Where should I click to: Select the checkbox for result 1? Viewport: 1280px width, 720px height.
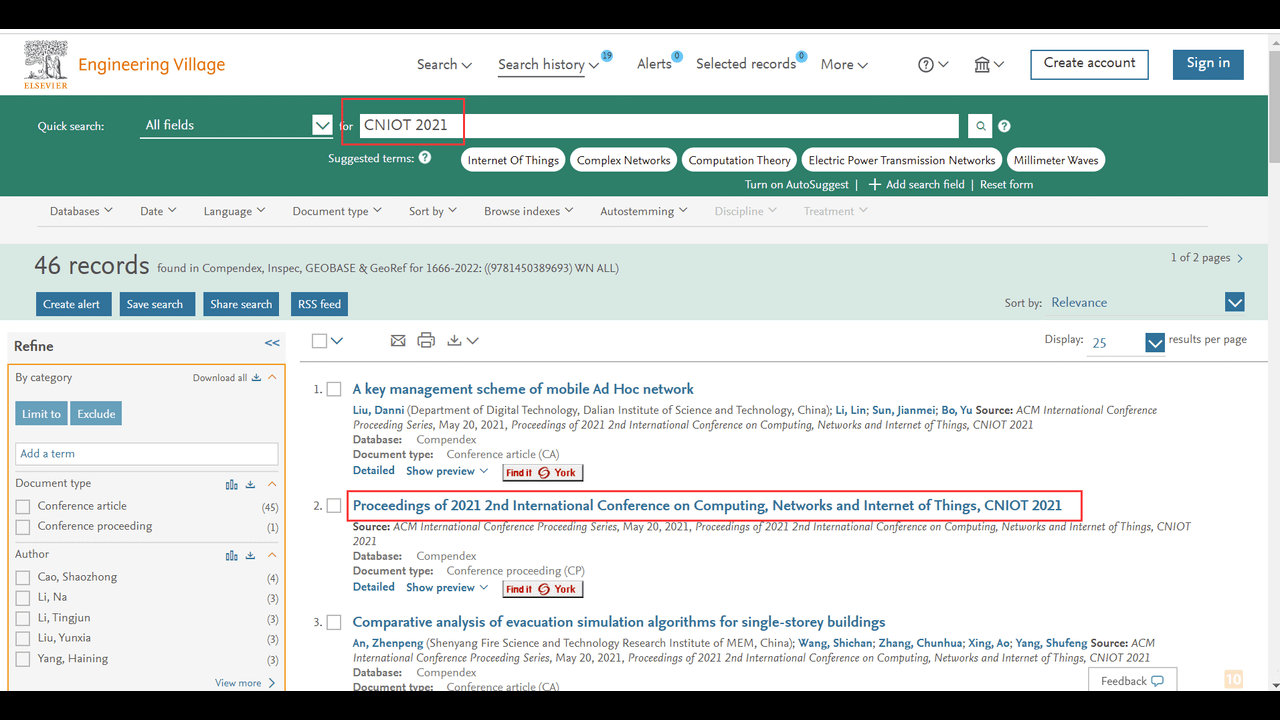(334, 389)
